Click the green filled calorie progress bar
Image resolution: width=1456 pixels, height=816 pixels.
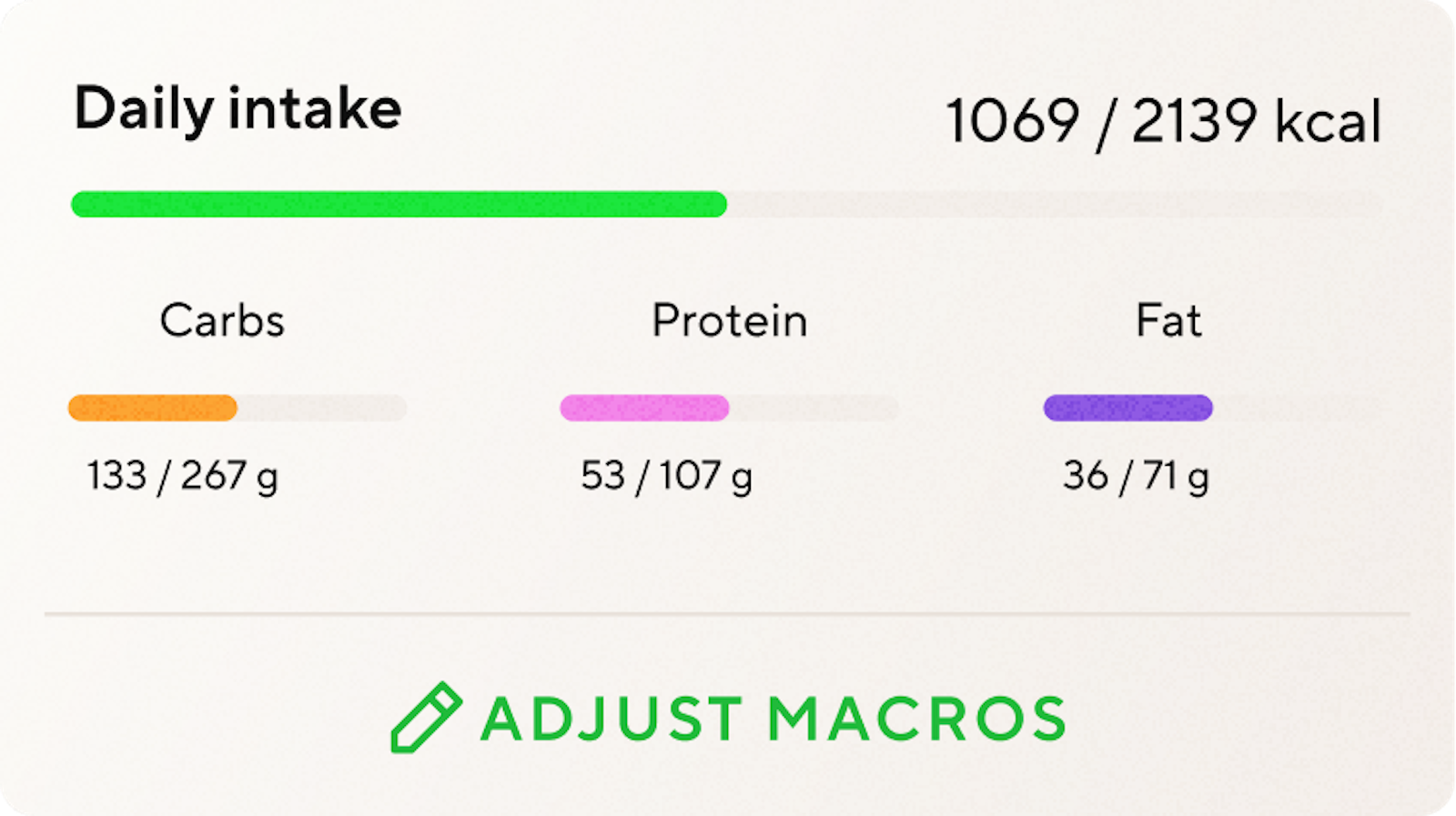coord(399,205)
